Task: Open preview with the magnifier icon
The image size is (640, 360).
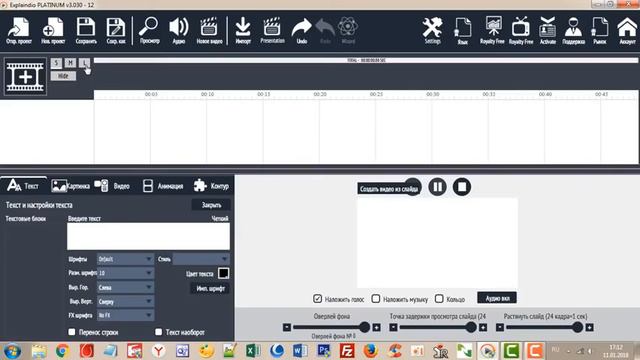Action: pos(149,30)
